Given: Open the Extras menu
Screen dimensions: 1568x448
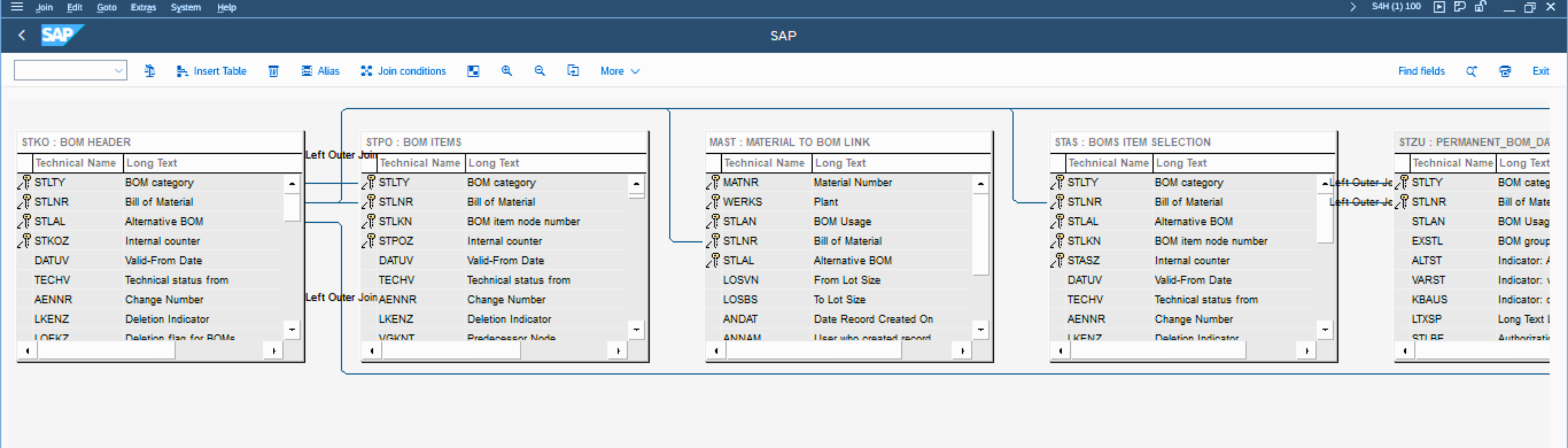Looking at the screenshot, I should 143,7.
